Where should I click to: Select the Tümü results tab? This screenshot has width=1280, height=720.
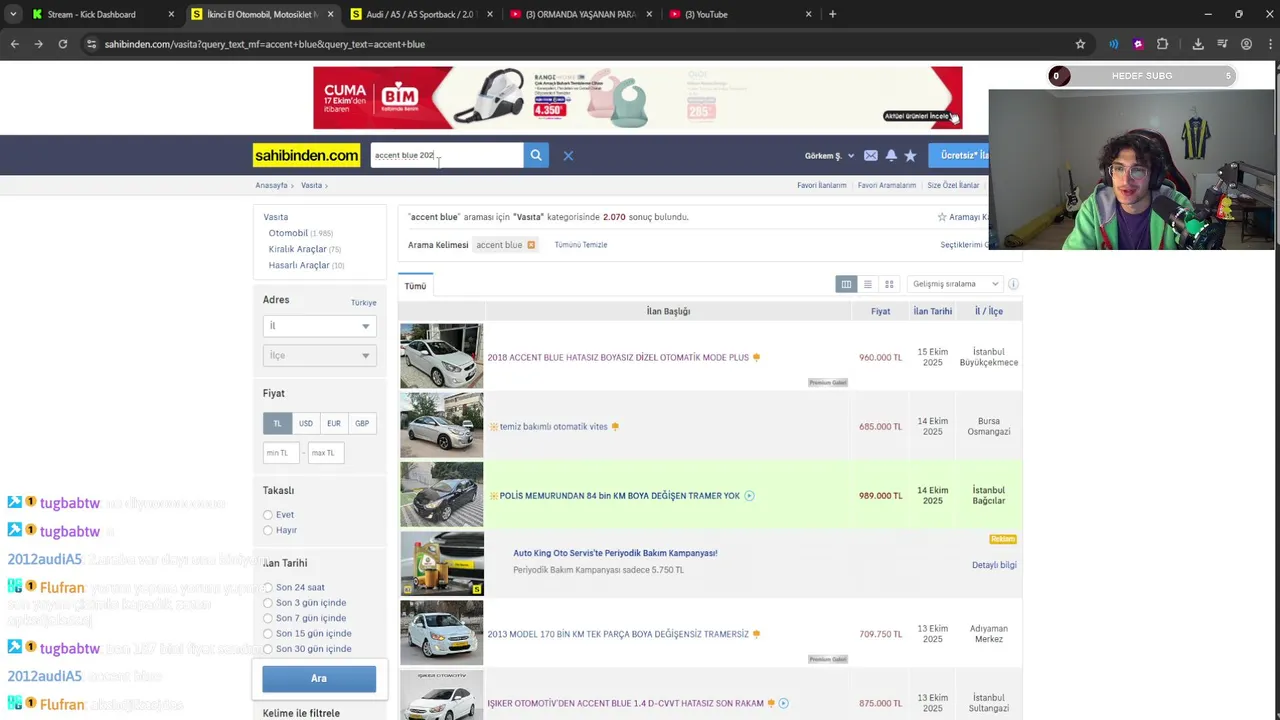coord(415,286)
